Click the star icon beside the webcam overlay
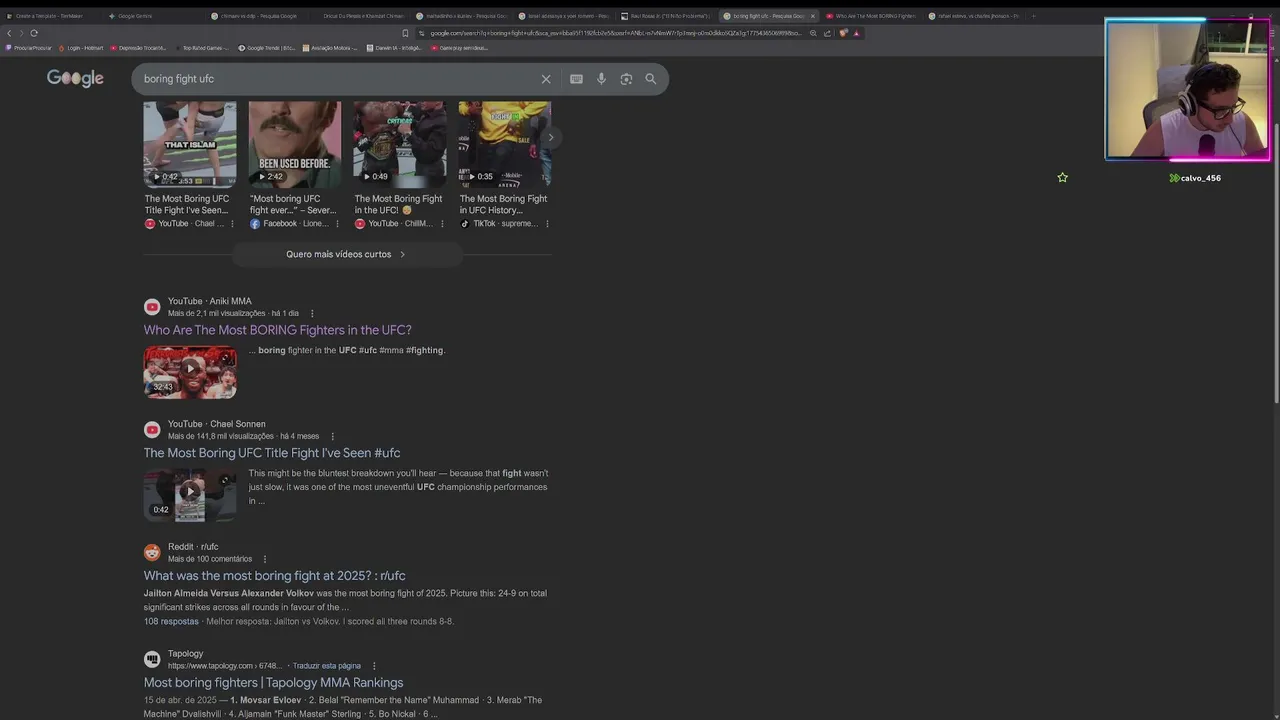The height and width of the screenshot is (720, 1280). tap(1063, 178)
